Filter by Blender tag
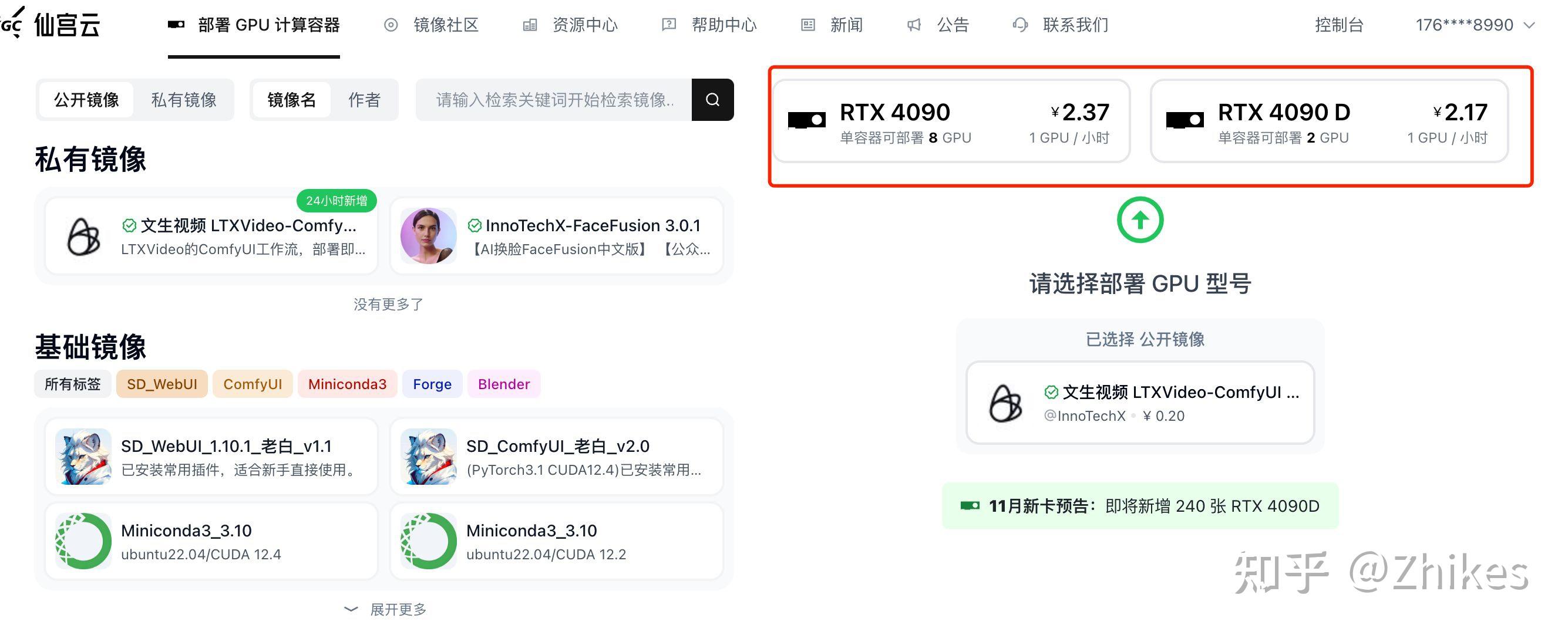1568x635 pixels. pyautogui.click(x=504, y=384)
